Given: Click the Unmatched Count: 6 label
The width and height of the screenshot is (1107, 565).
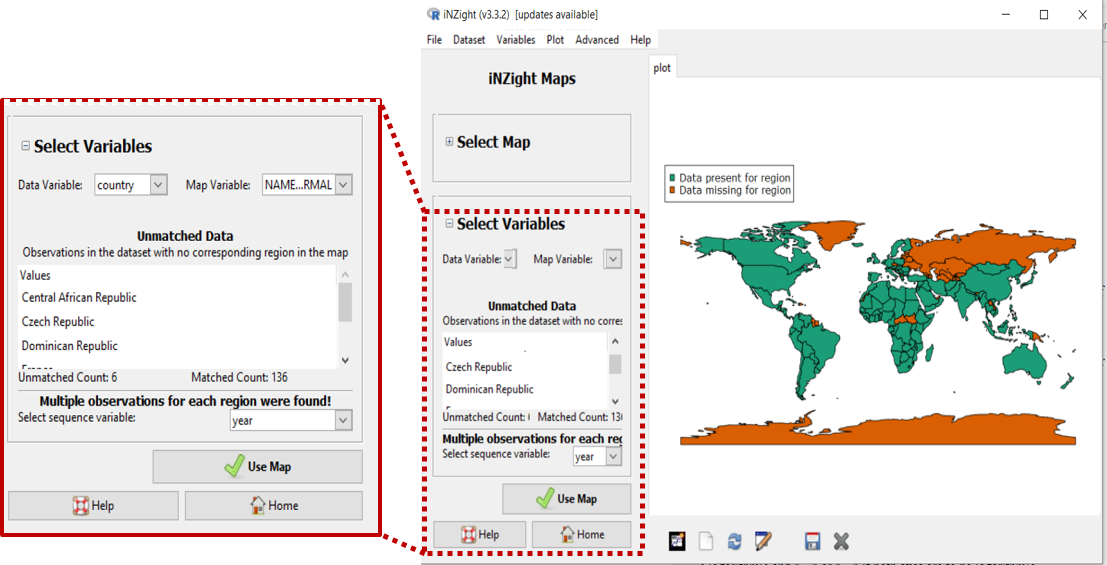Looking at the screenshot, I should tap(68, 377).
